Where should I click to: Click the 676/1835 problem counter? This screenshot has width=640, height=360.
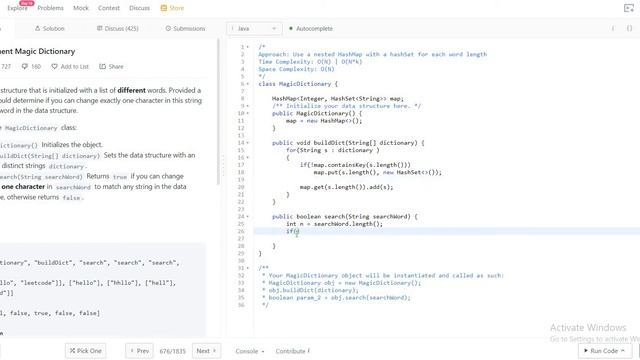click(x=173, y=351)
